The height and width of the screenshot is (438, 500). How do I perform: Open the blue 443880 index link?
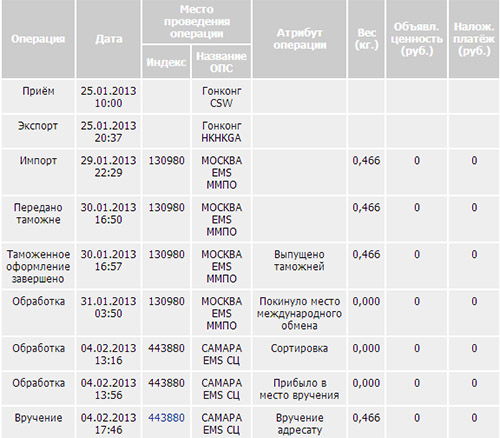[x=166, y=417]
